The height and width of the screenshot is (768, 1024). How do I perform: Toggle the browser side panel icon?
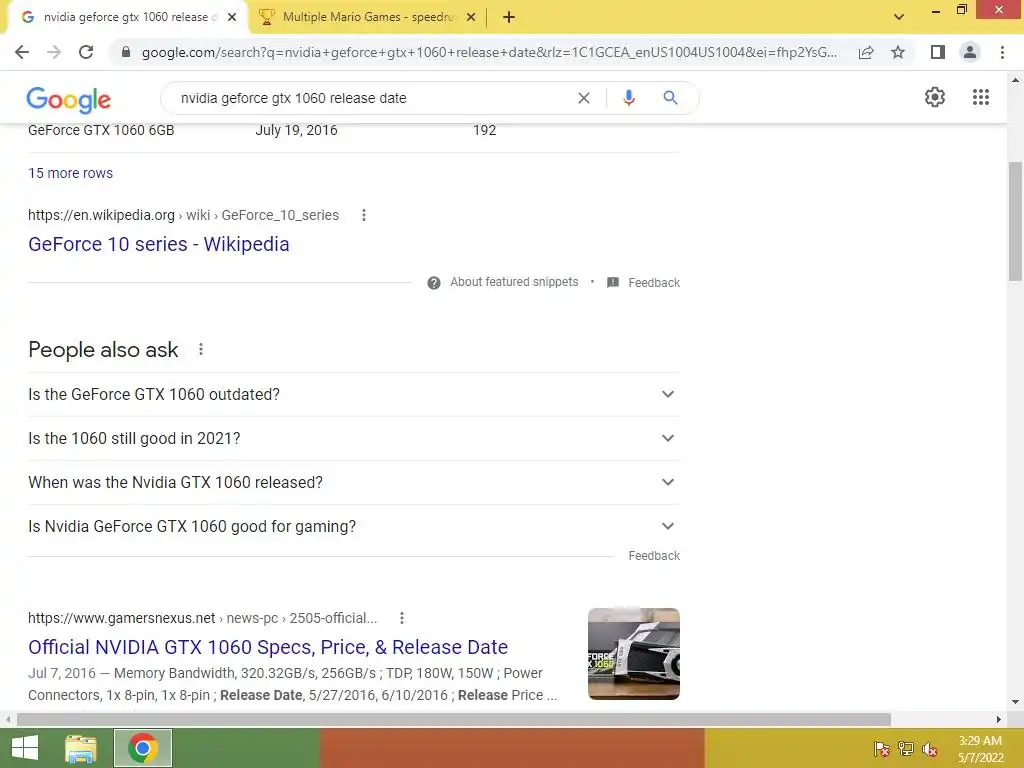pyautogui.click(x=938, y=52)
